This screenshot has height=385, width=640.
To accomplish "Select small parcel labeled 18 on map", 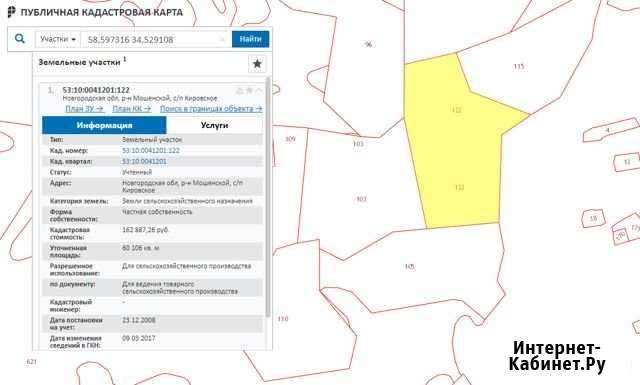I will click(x=593, y=219).
